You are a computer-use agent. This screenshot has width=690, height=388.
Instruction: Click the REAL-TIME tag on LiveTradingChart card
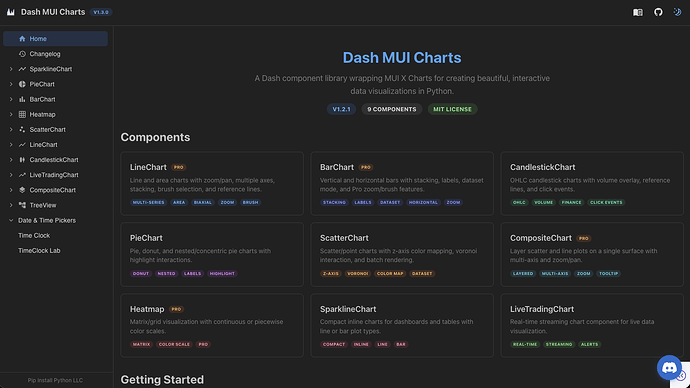[525, 344]
